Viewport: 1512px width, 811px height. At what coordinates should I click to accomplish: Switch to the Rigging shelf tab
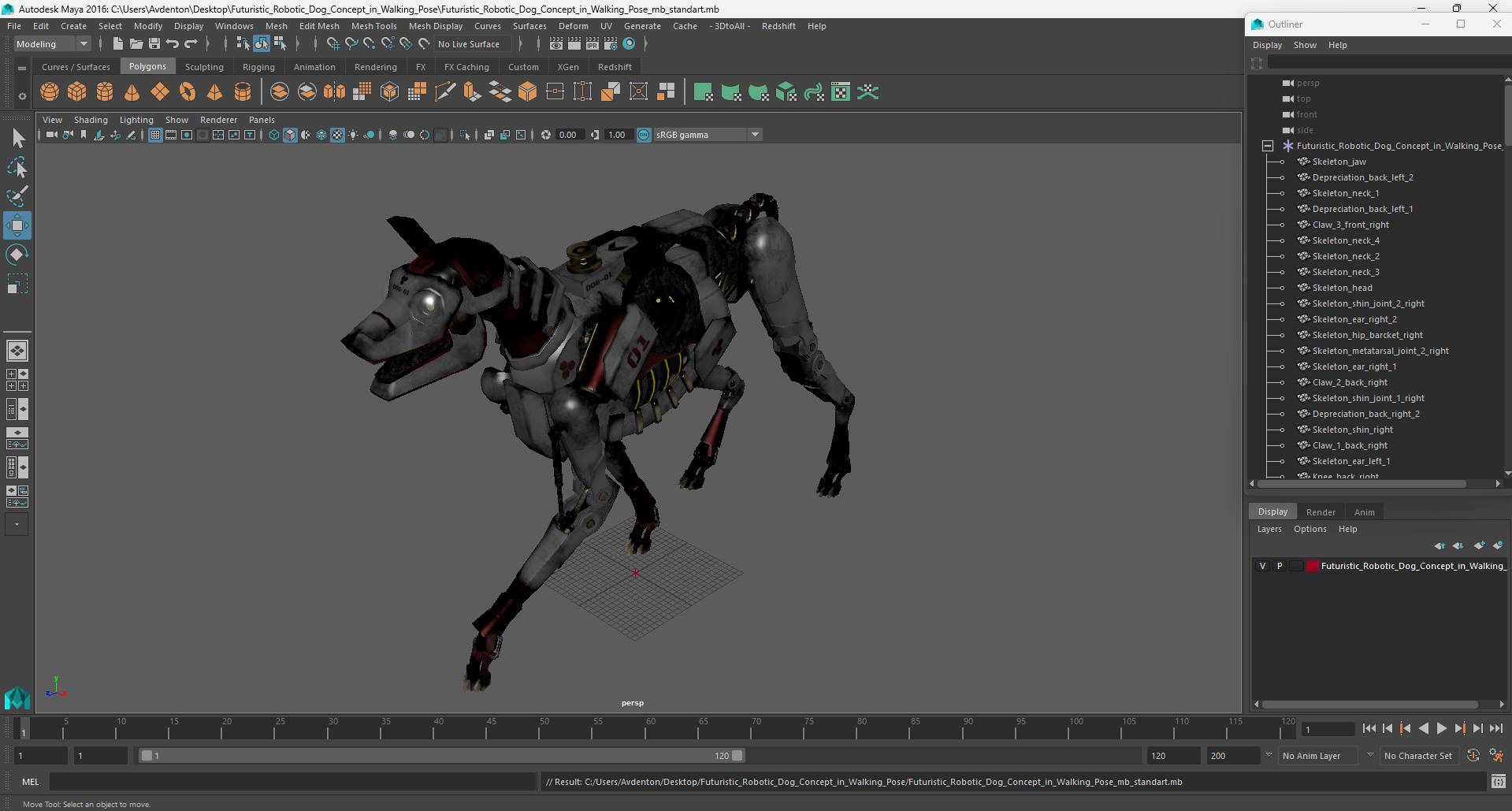point(258,67)
